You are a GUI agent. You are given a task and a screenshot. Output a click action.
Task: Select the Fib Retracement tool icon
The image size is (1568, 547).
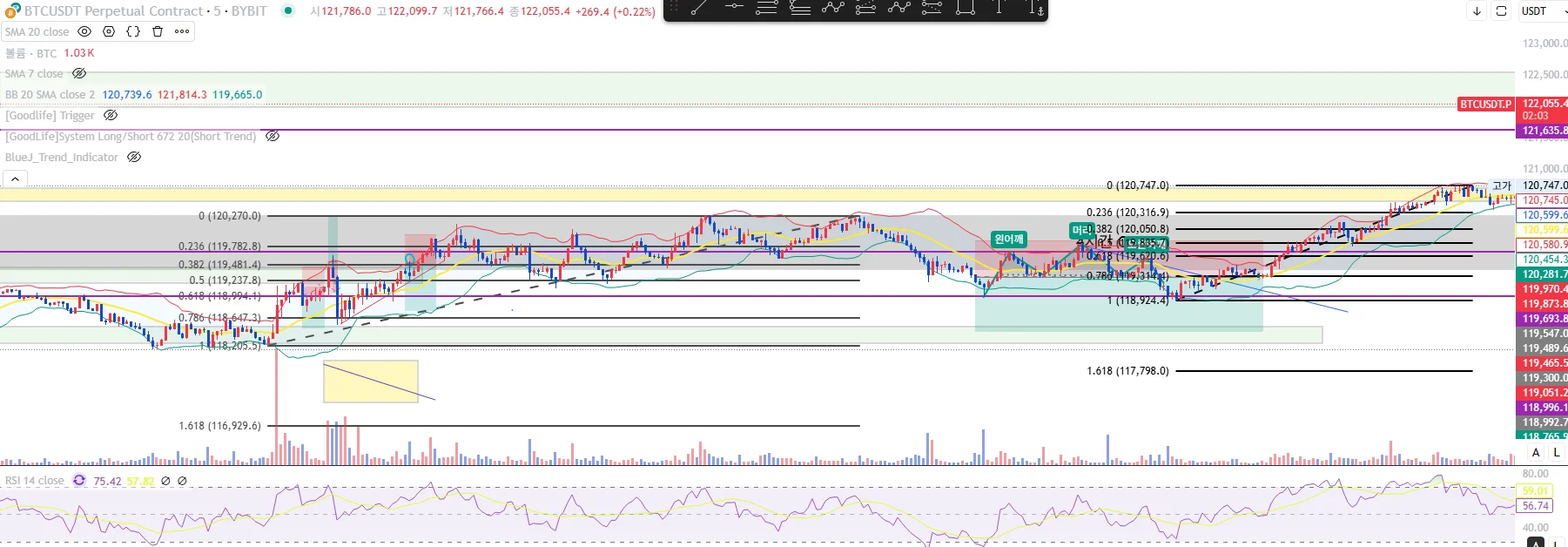tap(766, 8)
